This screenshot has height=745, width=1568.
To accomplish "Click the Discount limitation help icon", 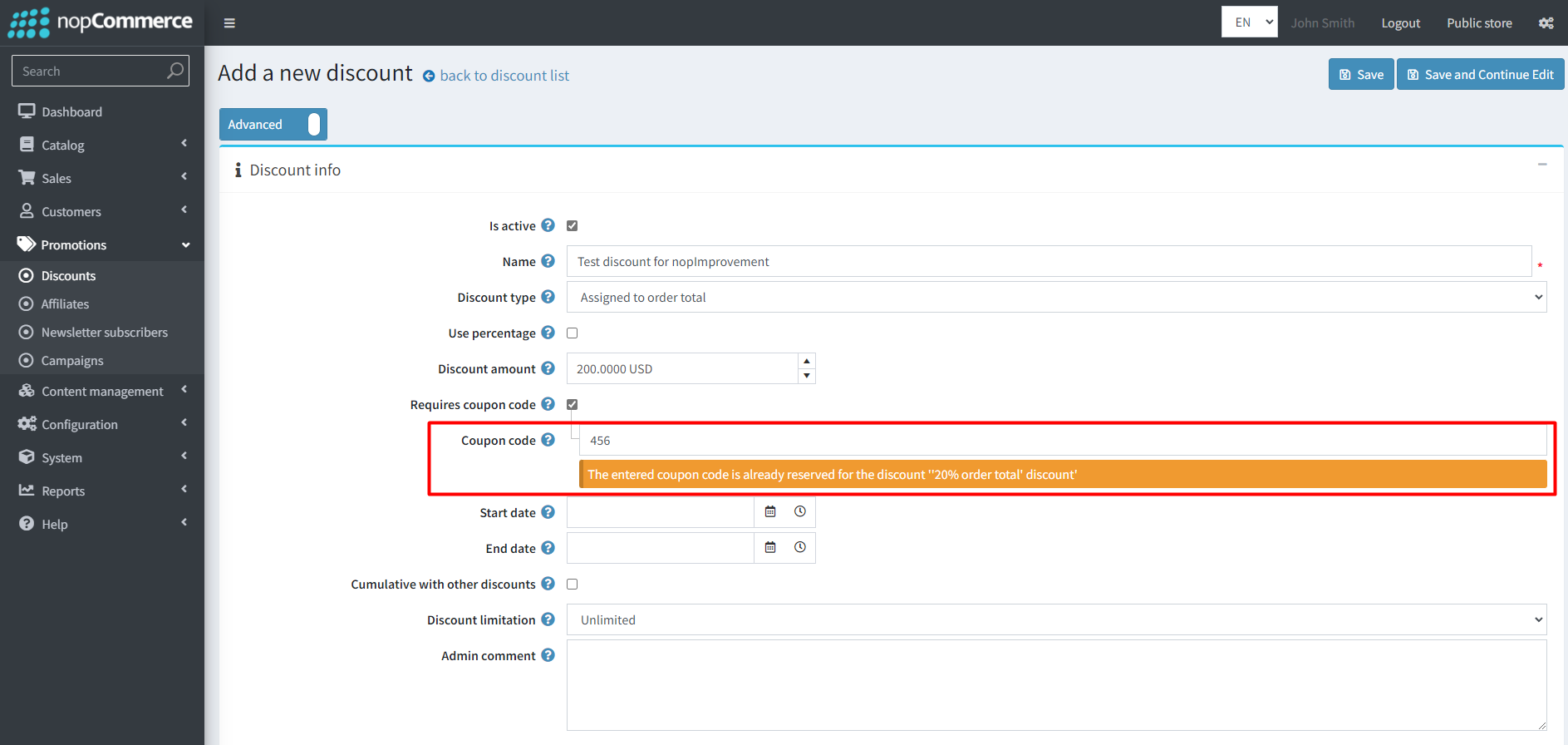I will pyautogui.click(x=548, y=619).
